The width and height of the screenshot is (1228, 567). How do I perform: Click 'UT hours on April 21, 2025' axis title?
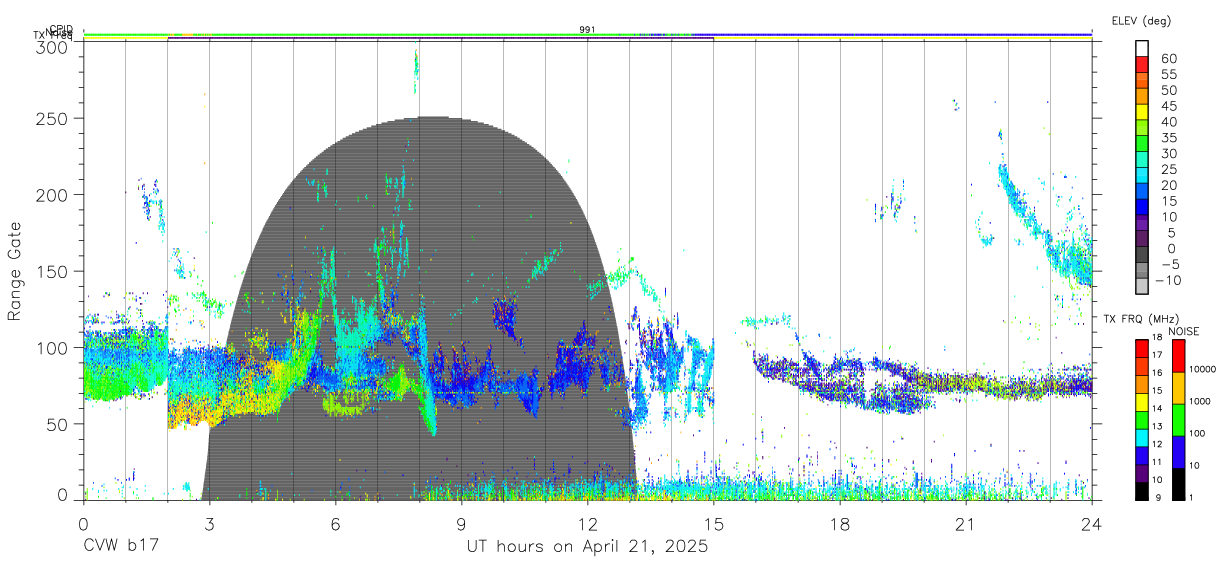coord(587,547)
